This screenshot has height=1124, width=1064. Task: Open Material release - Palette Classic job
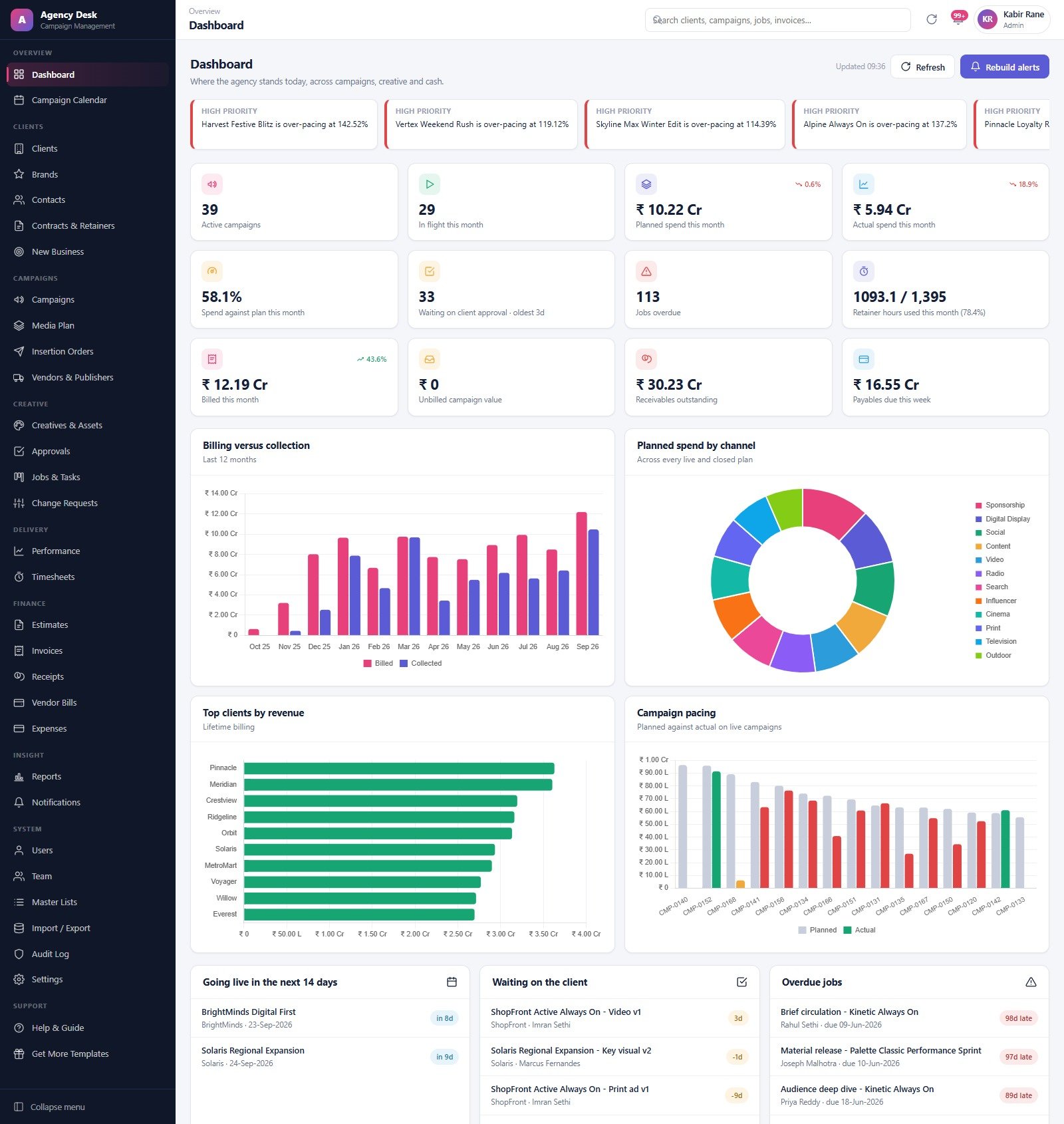click(x=909, y=1057)
